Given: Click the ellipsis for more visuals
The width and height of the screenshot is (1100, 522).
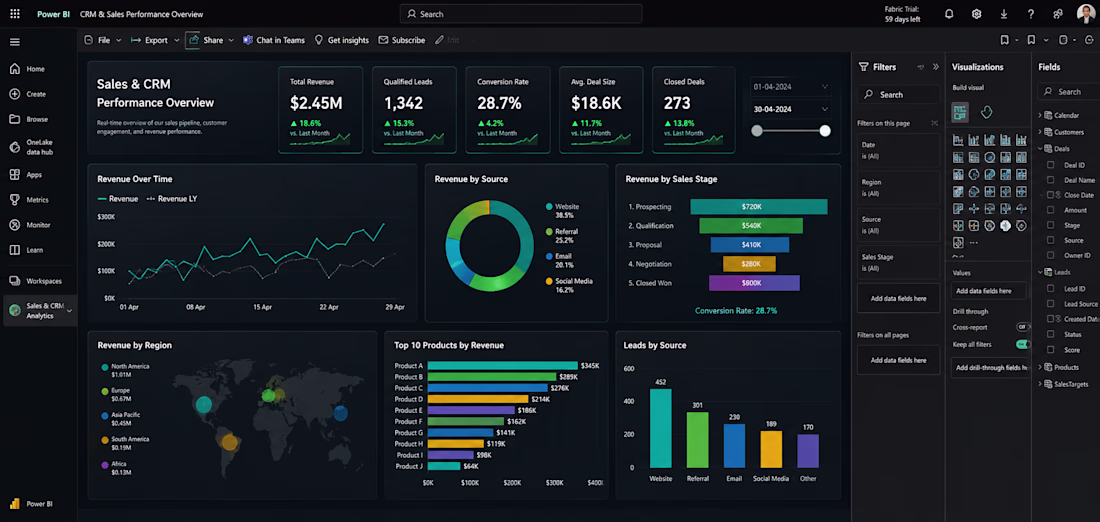Looking at the screenshot, I should pyautogui.click(x=974, y=243).
